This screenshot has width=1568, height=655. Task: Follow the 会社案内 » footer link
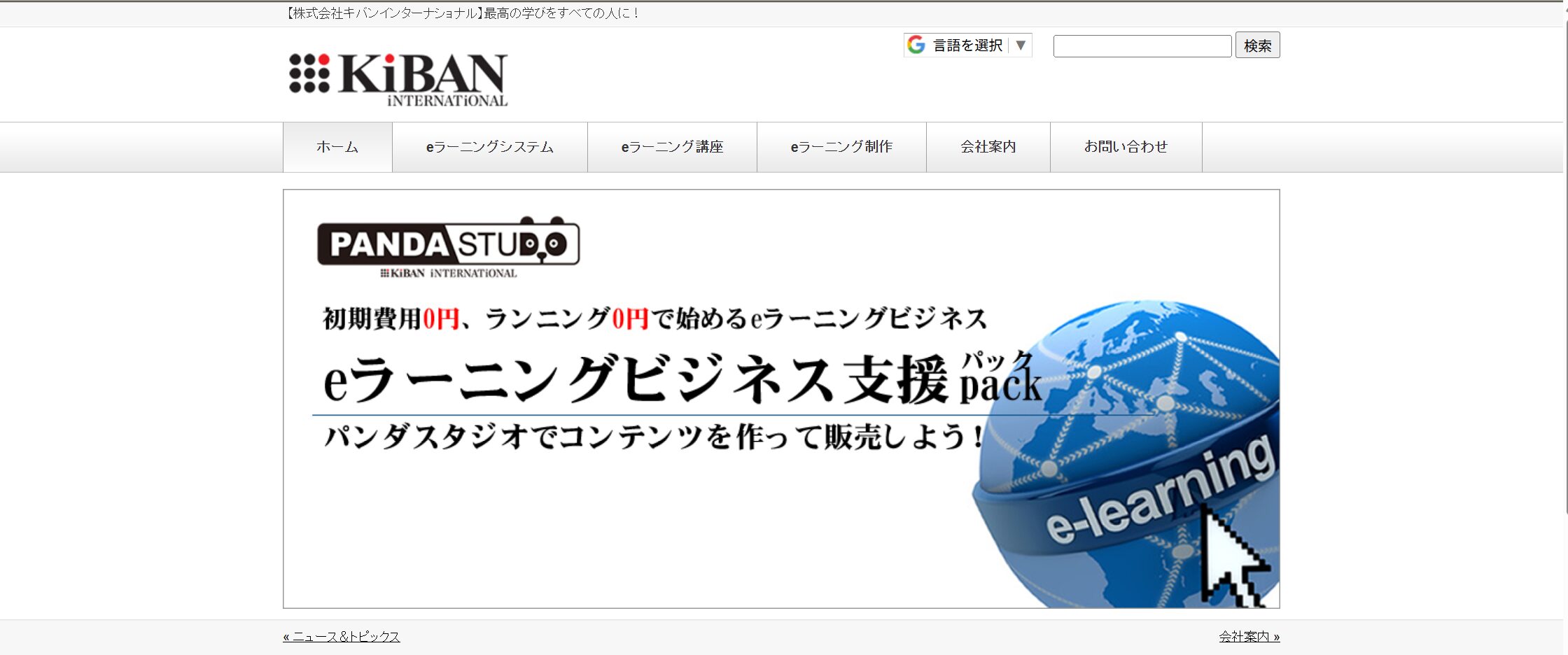[1249, 637]
